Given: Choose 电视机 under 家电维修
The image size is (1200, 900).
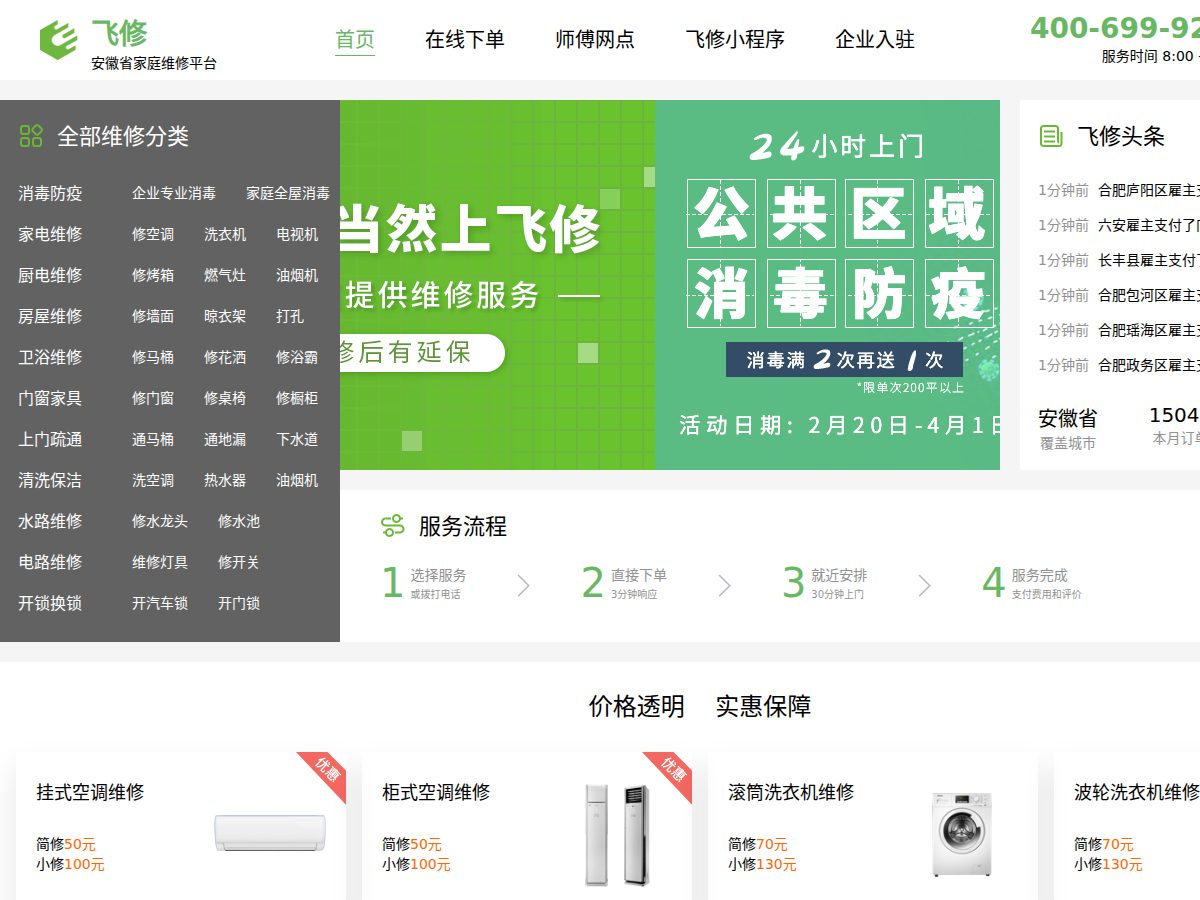Looking at the screenshot, I should pos(297,234).
